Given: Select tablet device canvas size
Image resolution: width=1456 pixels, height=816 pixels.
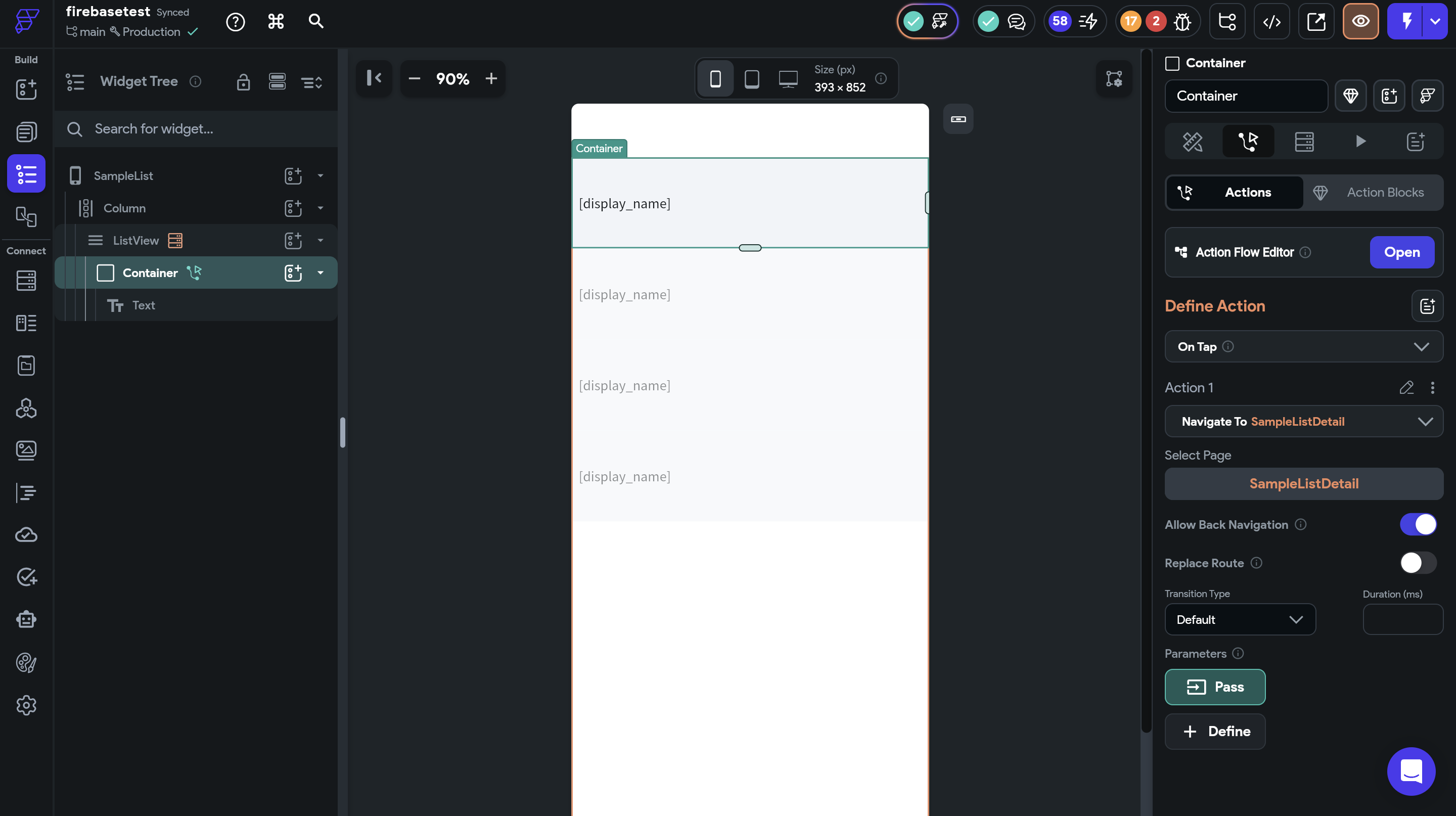Looking at the screenshot, I should 751,78.
